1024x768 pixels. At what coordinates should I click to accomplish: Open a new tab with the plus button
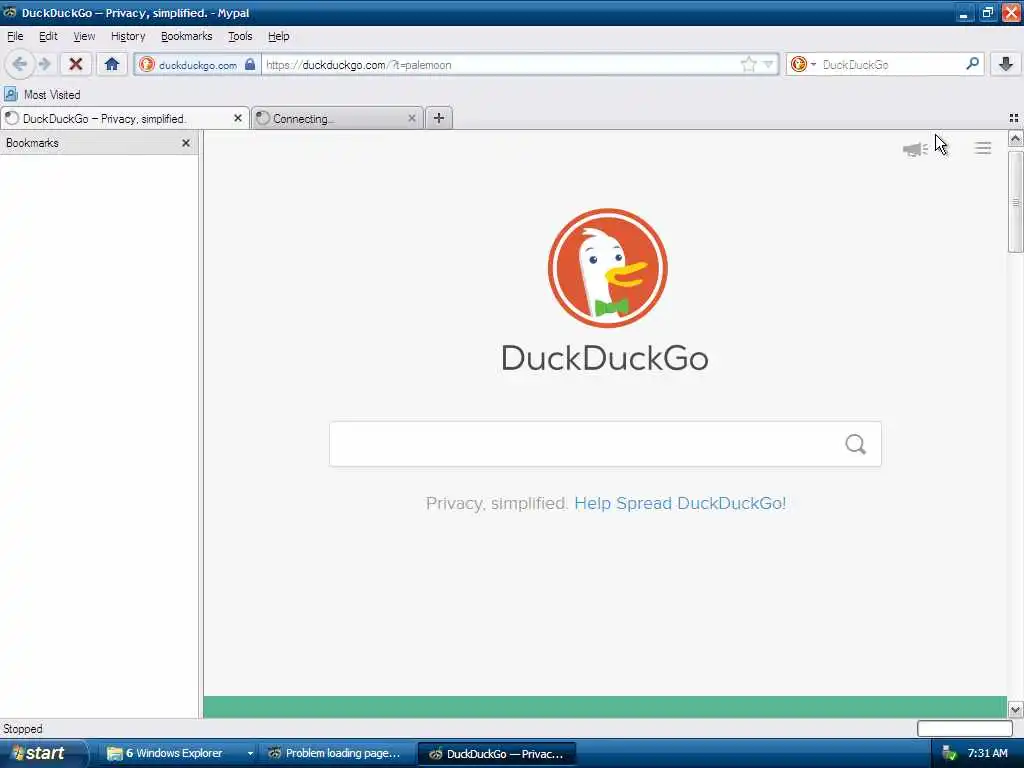tap(439, 118)
